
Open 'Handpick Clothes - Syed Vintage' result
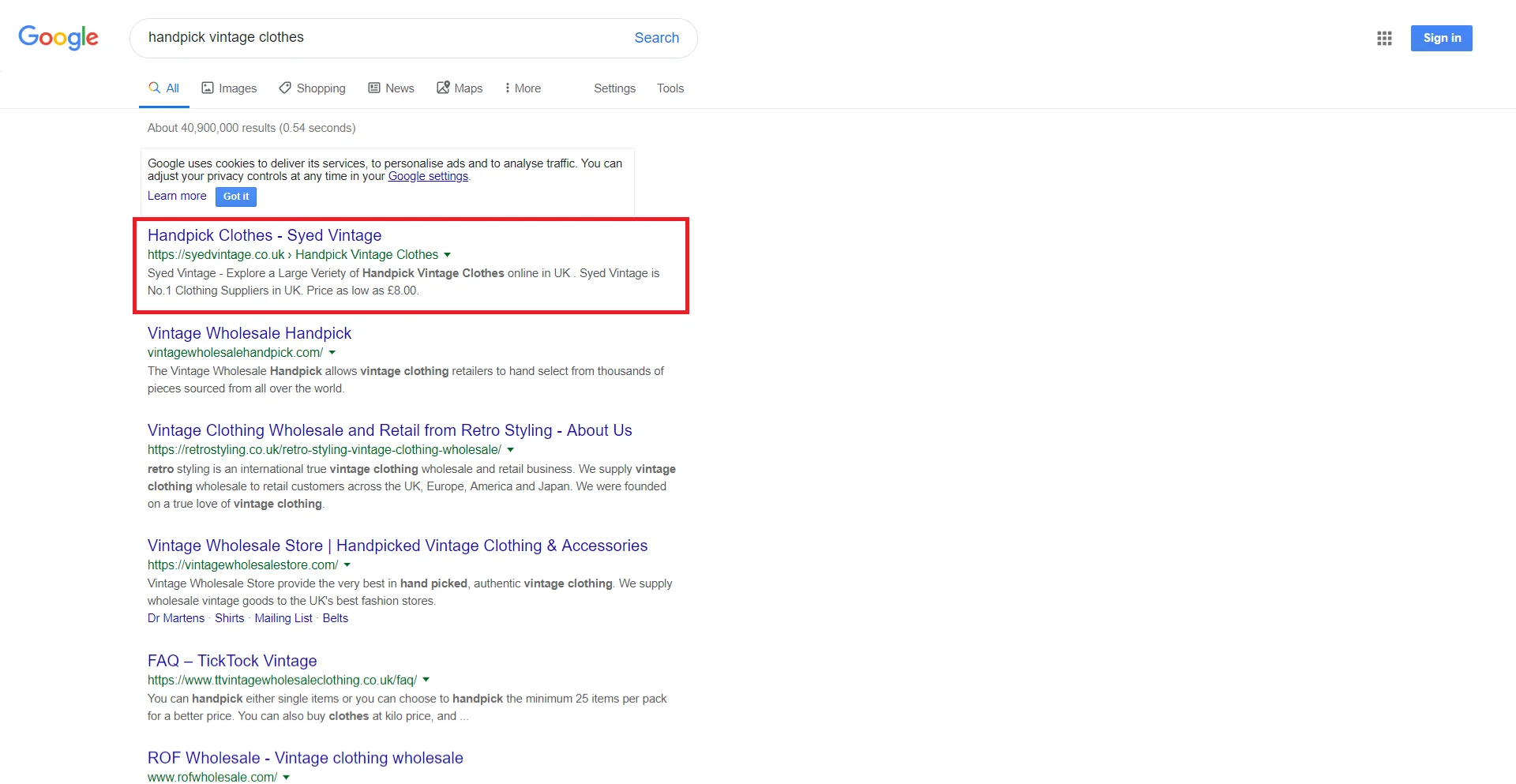[265, 235]
